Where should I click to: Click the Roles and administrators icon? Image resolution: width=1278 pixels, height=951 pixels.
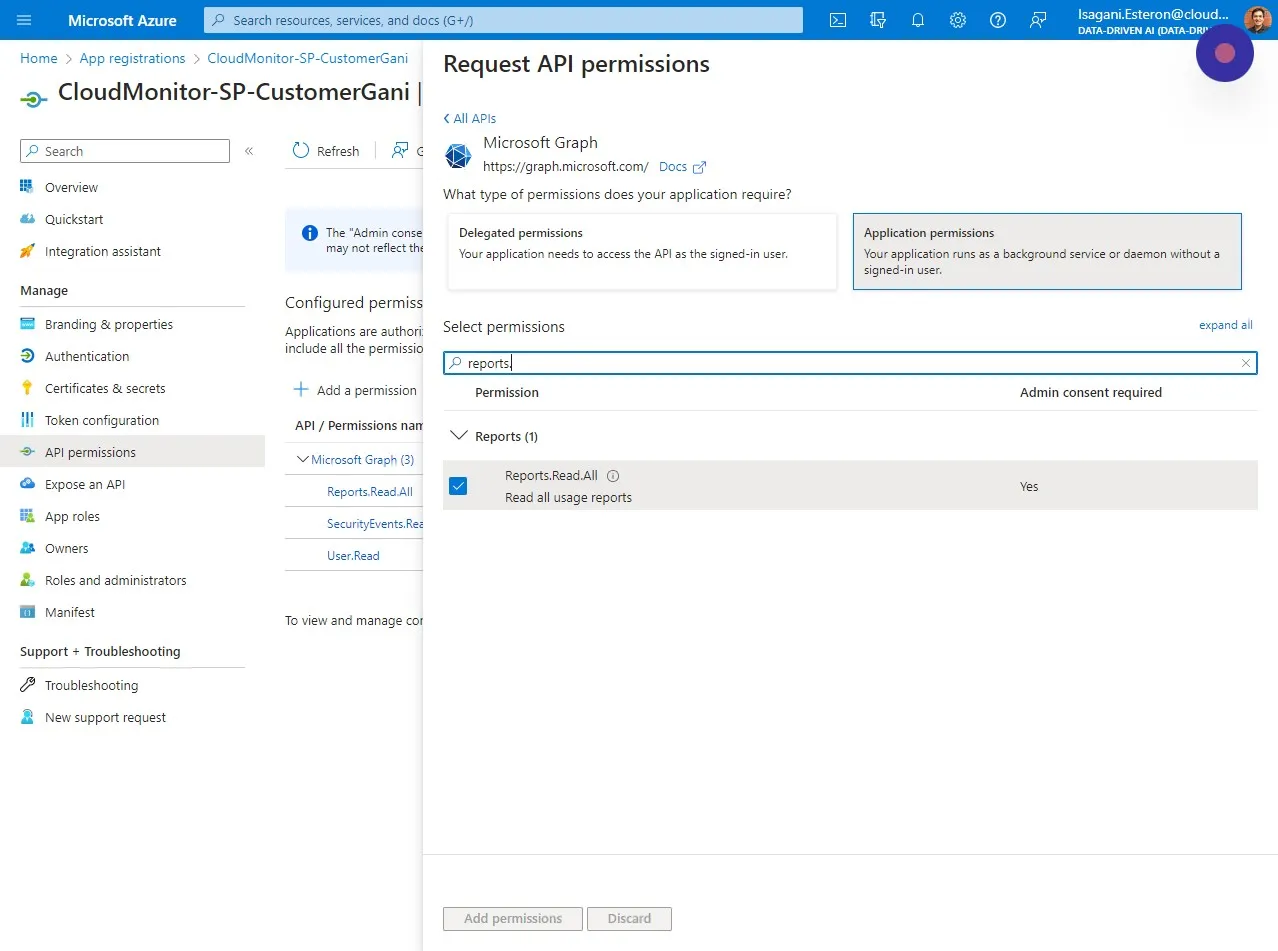pos(27,580)
